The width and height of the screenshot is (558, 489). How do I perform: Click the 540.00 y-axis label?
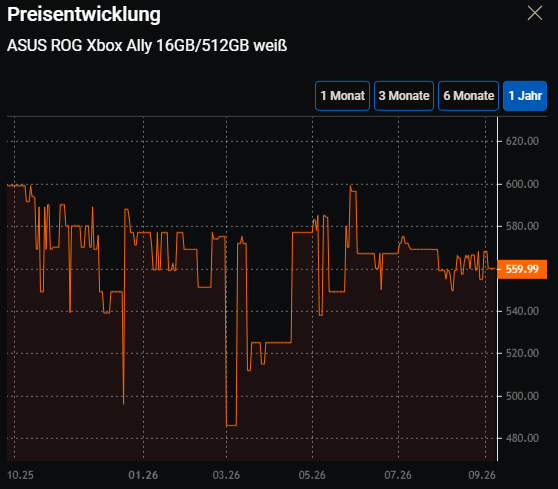click(522, 311)
